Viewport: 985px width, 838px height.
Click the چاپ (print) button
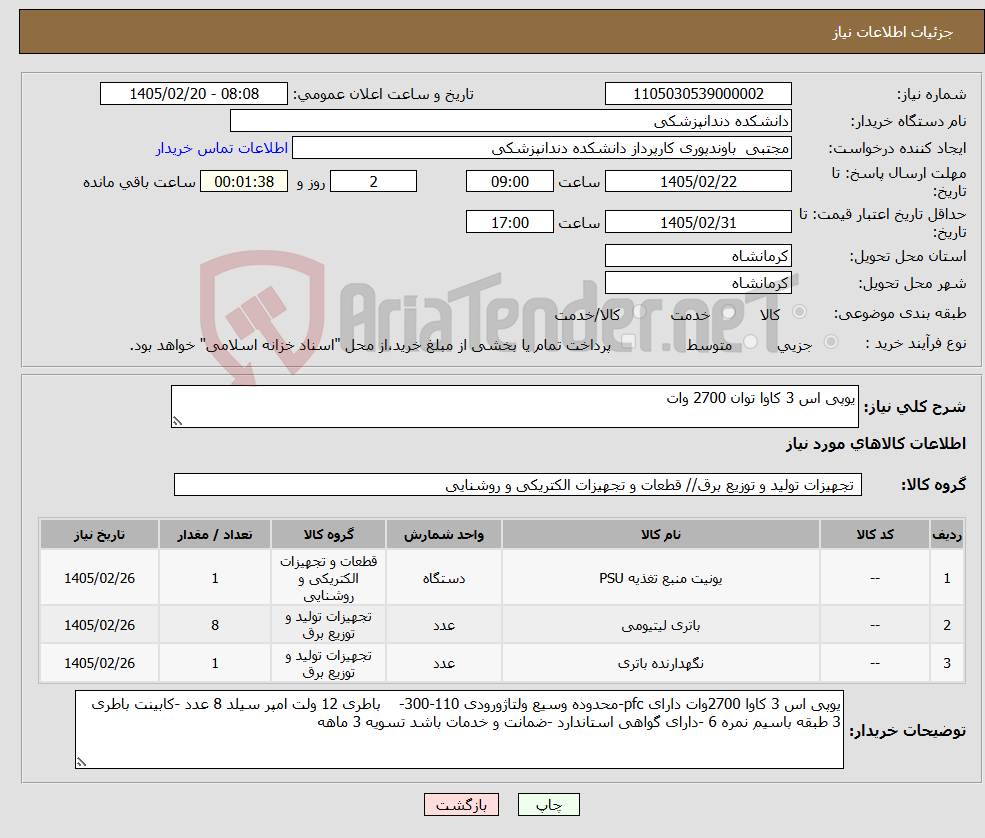(x=548, y=805)
